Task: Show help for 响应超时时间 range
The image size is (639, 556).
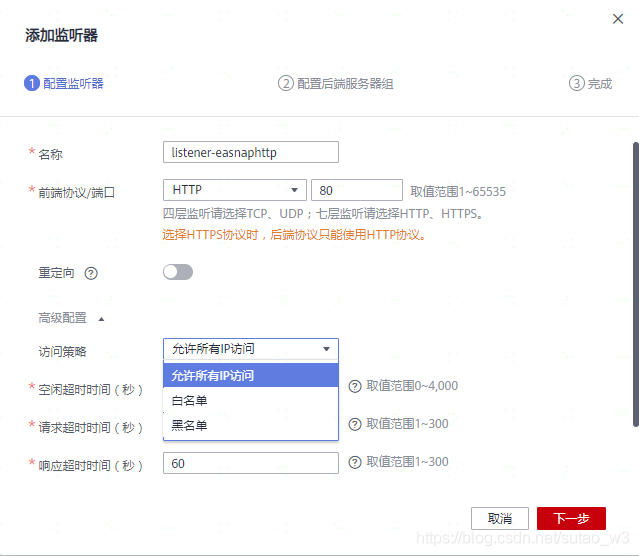Action: (355, 462)
